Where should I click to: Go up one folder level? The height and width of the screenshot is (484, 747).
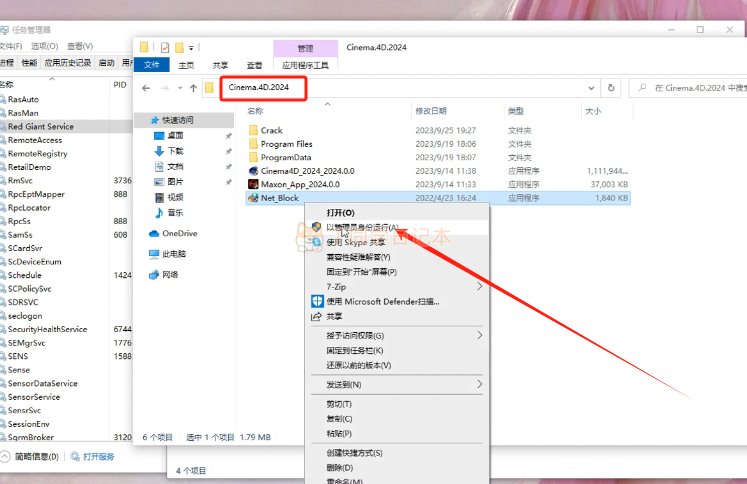click(x=193, y=88)
